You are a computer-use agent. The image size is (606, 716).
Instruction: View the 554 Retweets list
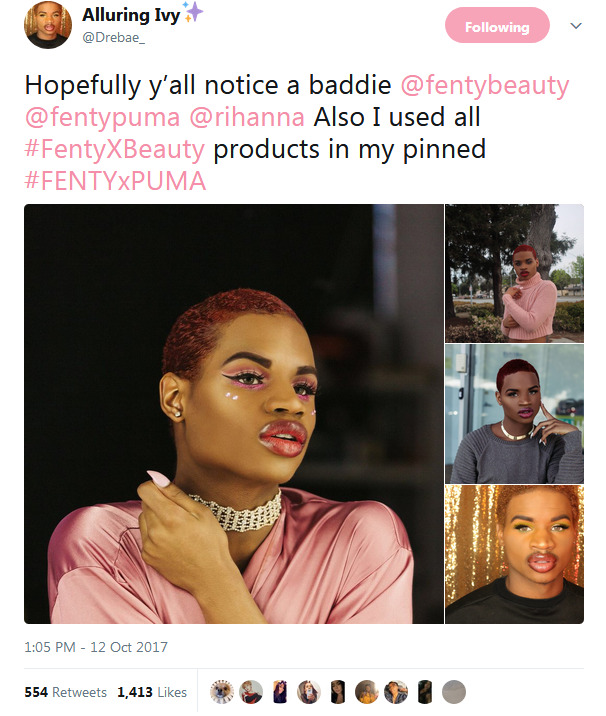click(66, 692)
